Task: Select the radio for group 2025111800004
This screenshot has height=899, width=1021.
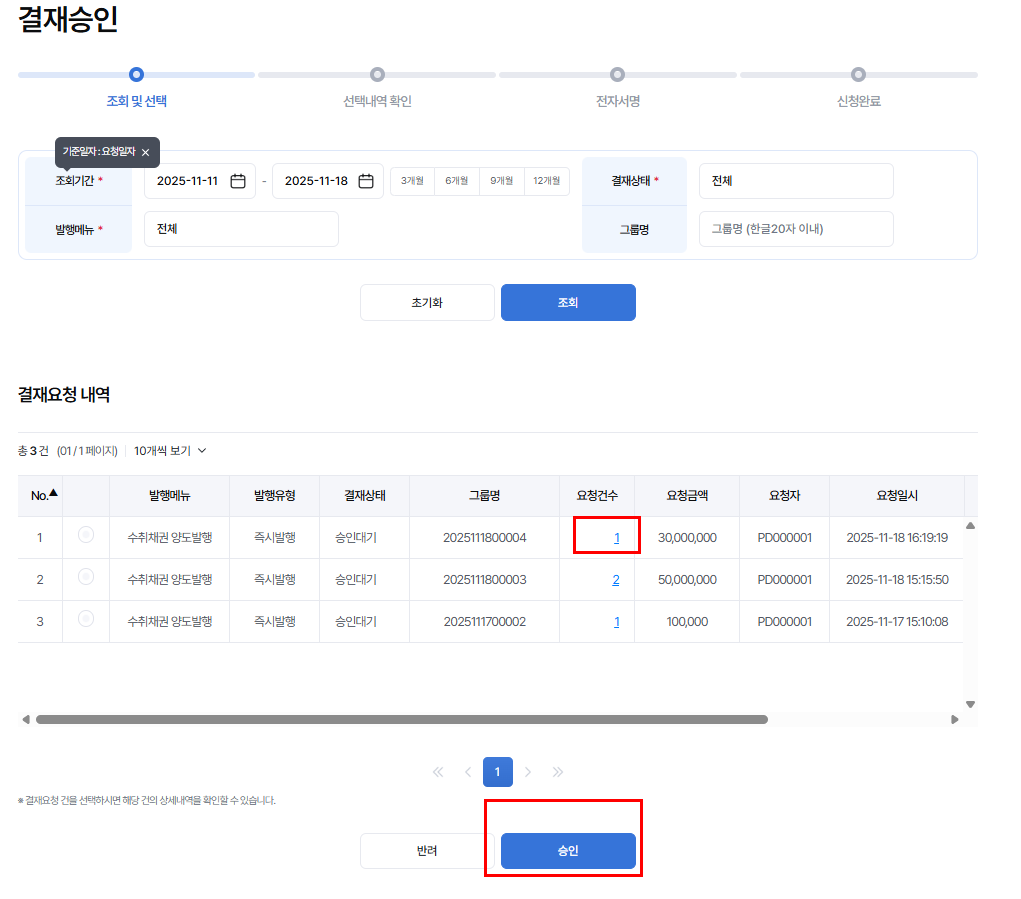Action: 86,535
